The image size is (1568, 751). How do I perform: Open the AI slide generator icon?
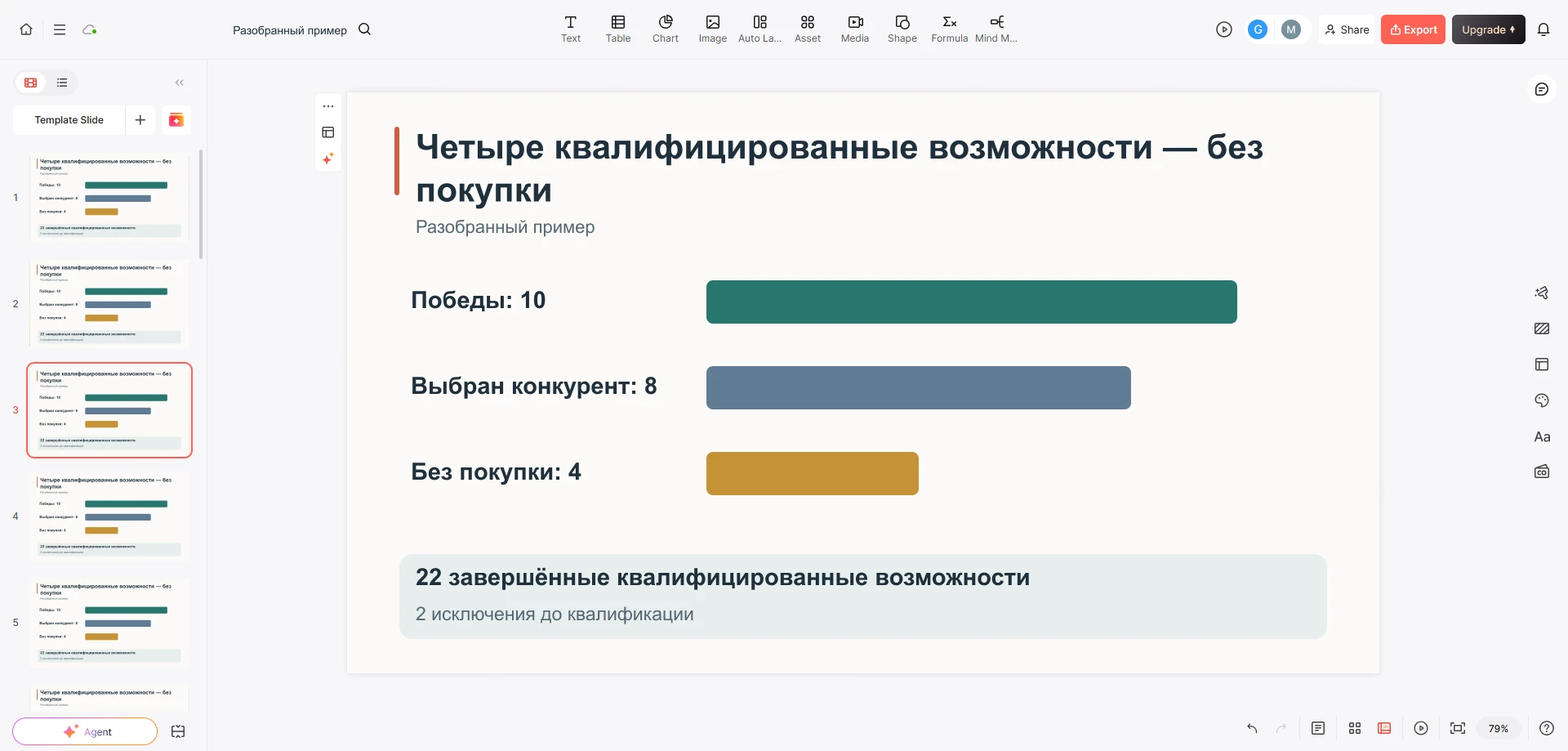[176, 120]
